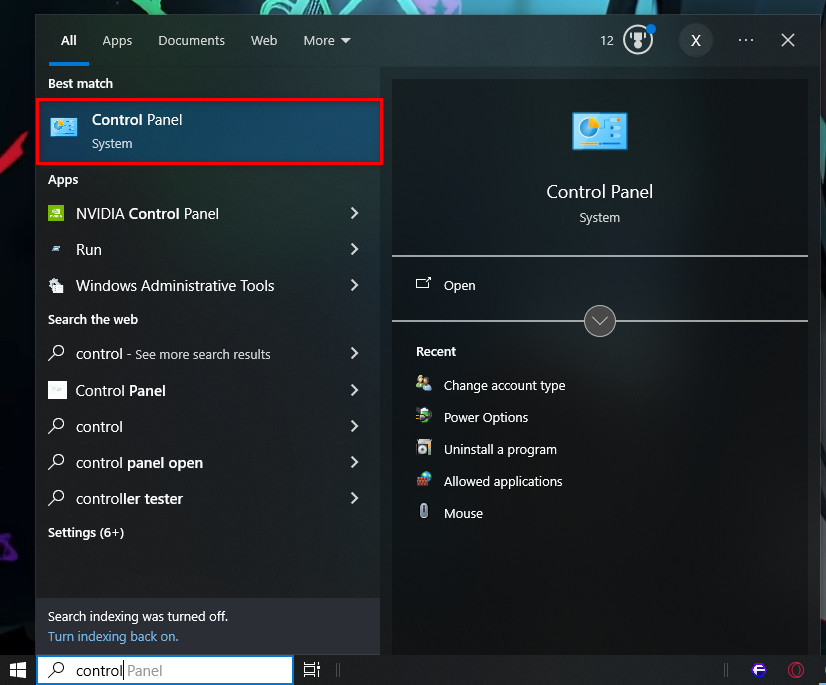Click 'controller tester' suggestion text
This screenshot has height=685, width=826.
click(x=129, y=498)
